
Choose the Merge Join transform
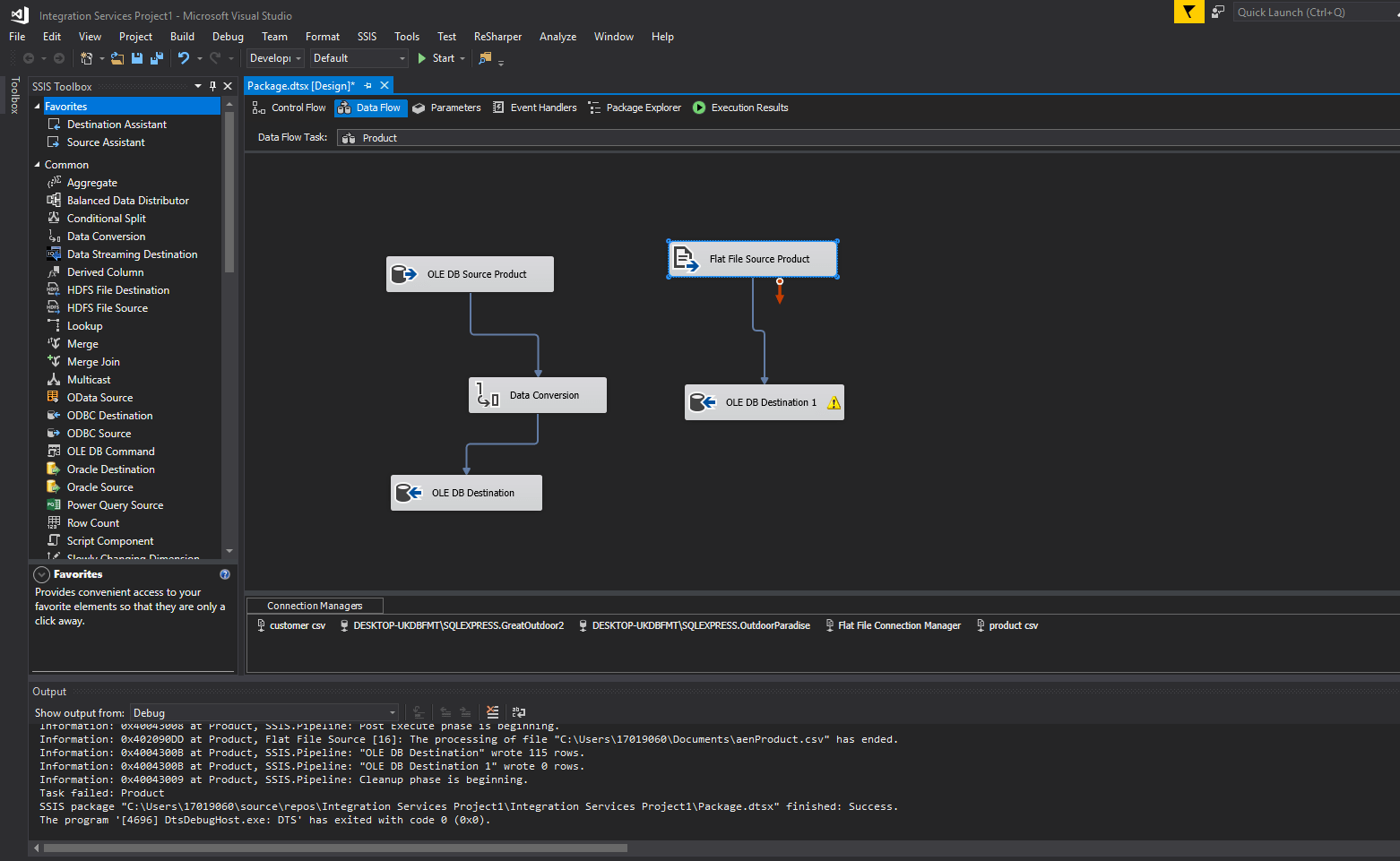[93, 361]
